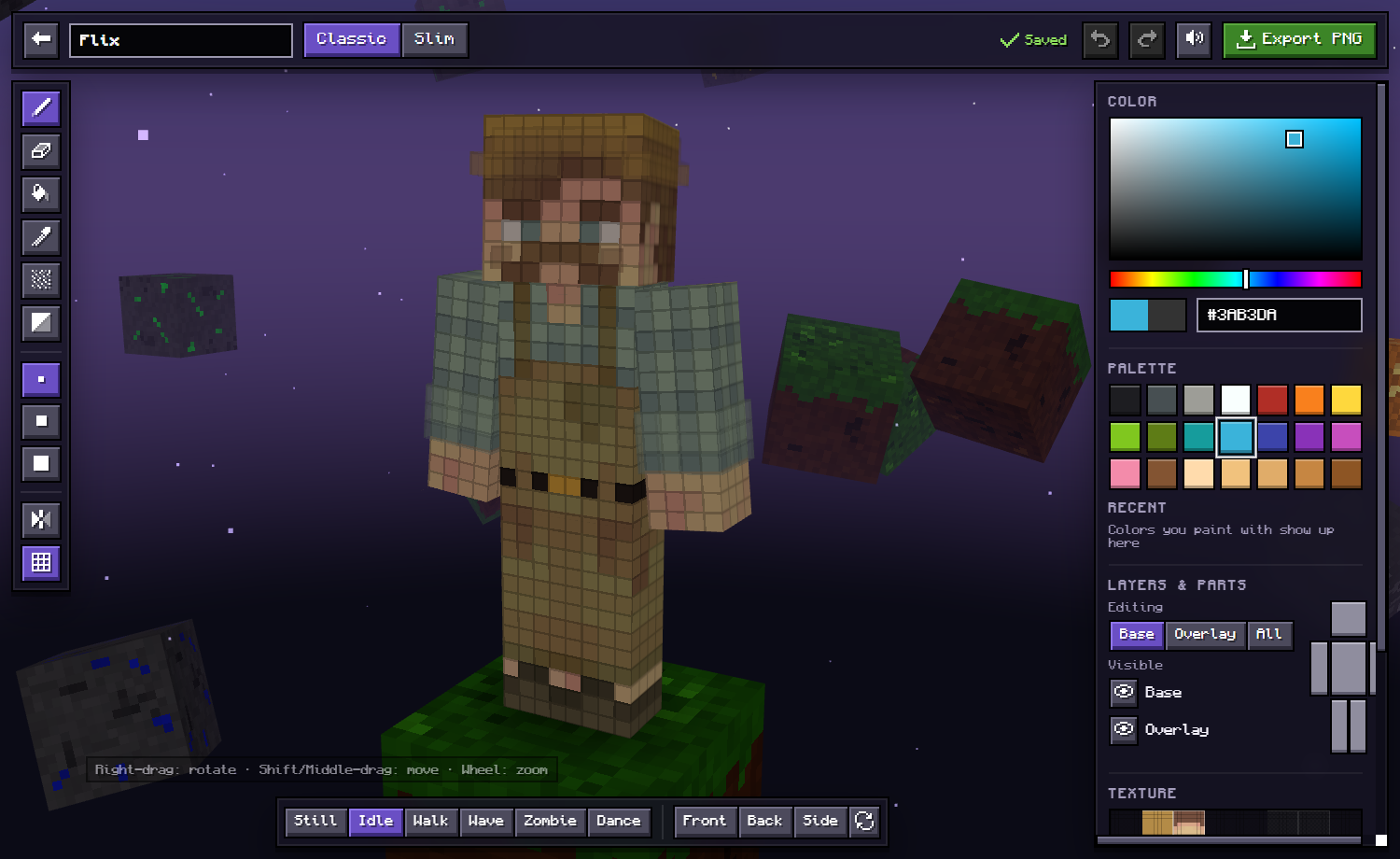Set editing layer to Base
Screen dimensions: 1400x859
(x=1137, y=635)
